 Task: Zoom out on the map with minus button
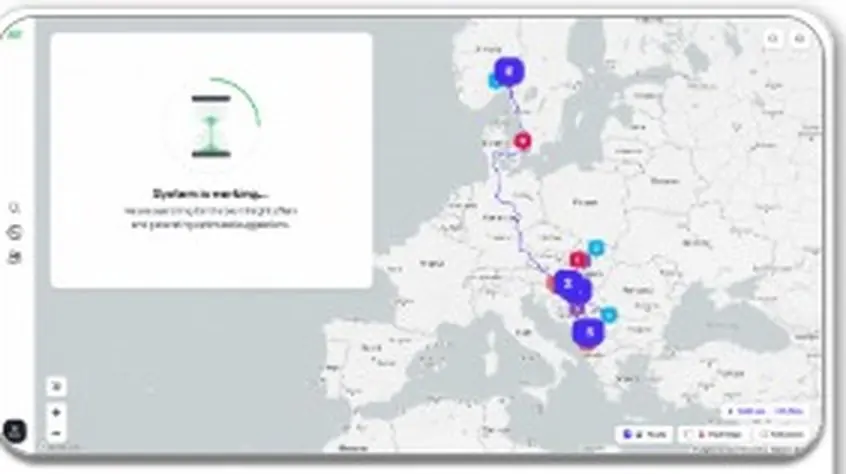[x=56, y=433]
